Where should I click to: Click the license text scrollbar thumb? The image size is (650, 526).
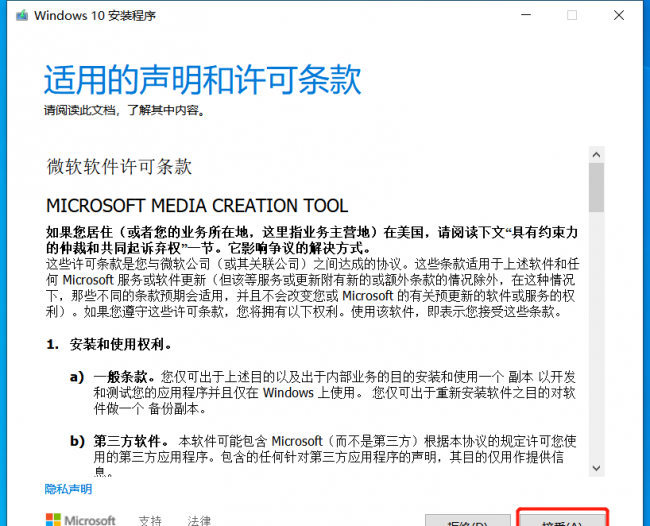[x=597, y=187]
